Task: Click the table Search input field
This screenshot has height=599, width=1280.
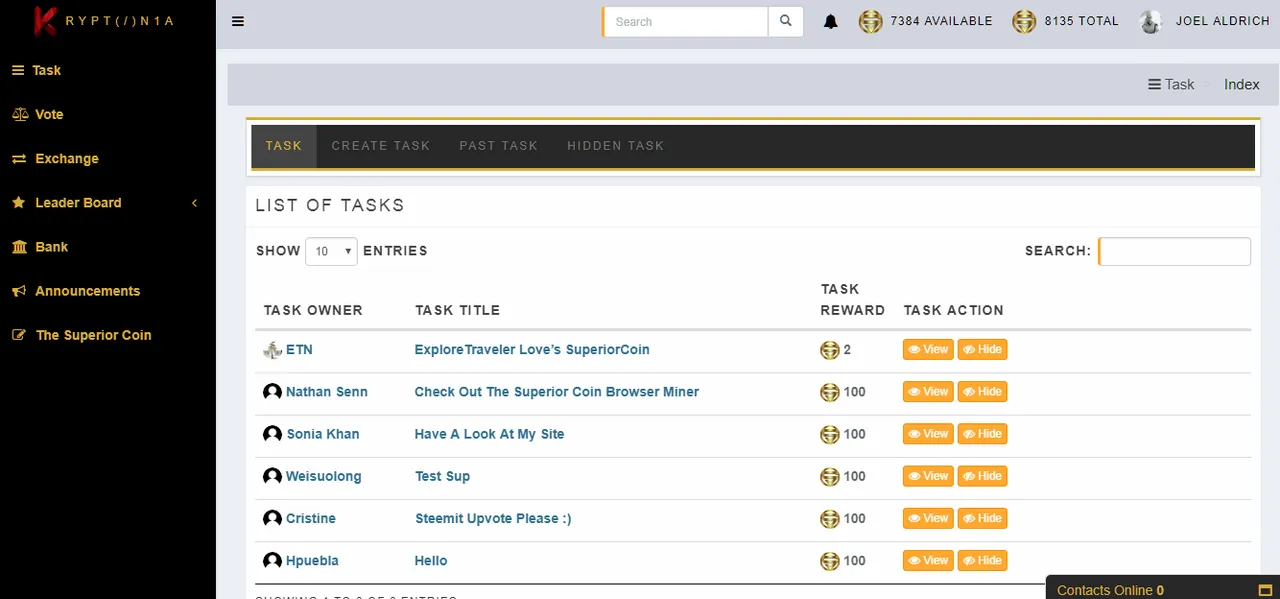Action: pyautogui.click(x=1175, y=251)
